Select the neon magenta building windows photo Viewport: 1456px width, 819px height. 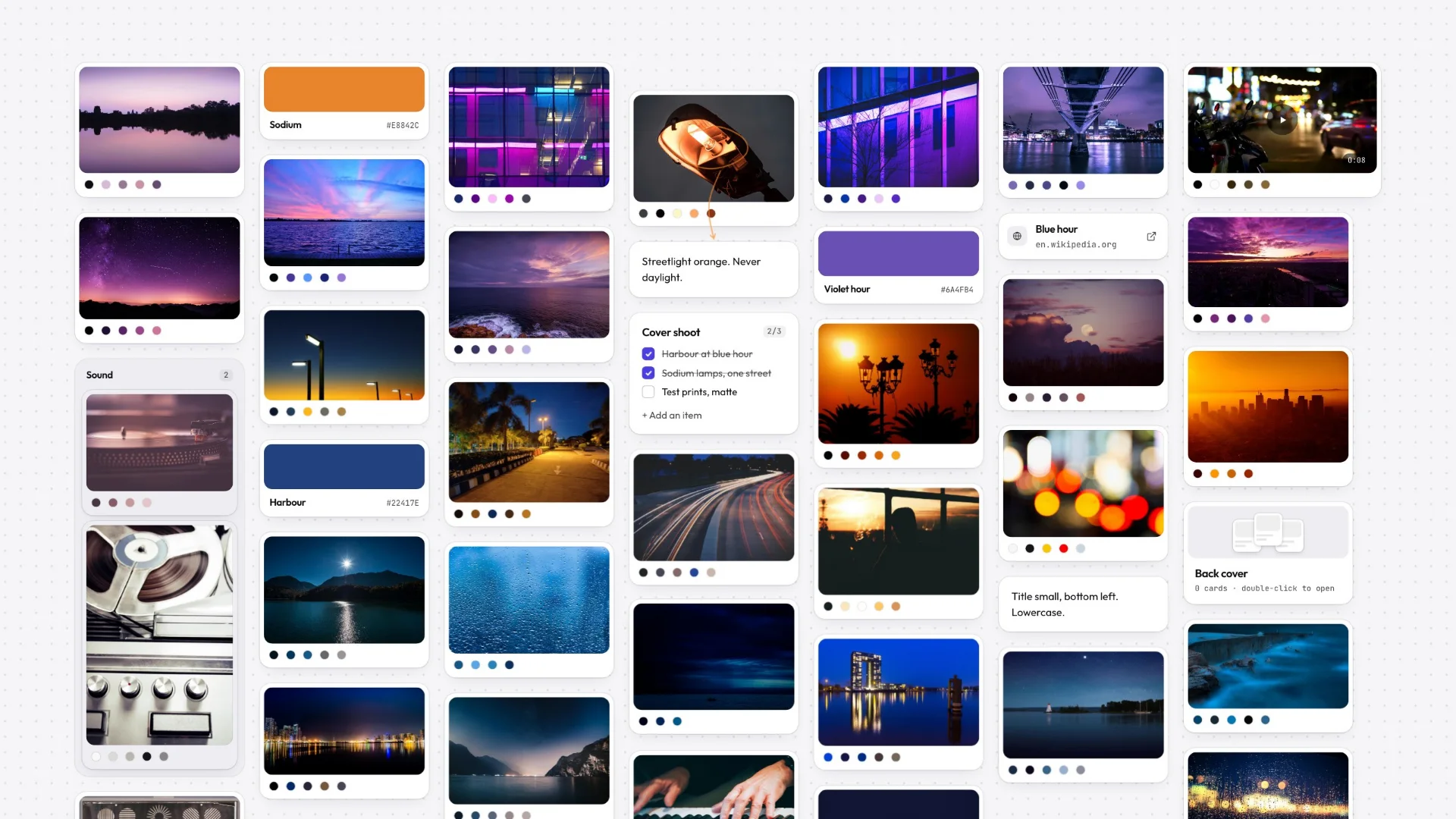click(x=529, y=127)
